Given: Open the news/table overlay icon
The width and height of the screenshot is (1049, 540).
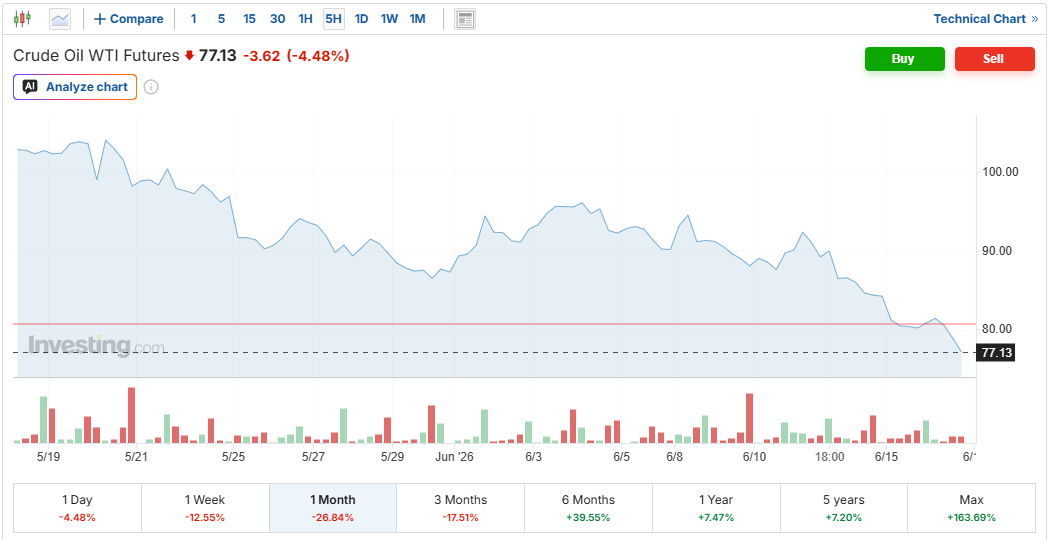Looking at the screenshot, I should 465,19.
